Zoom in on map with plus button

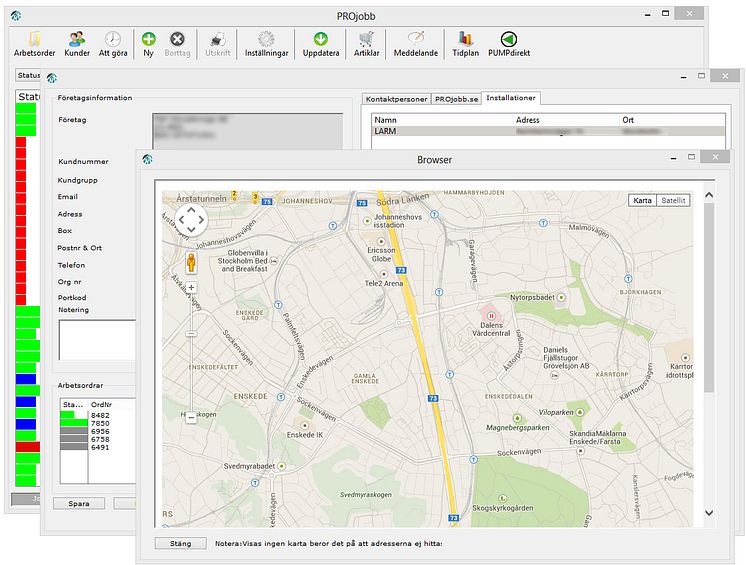pyautogui.click(x=191, y=287)
